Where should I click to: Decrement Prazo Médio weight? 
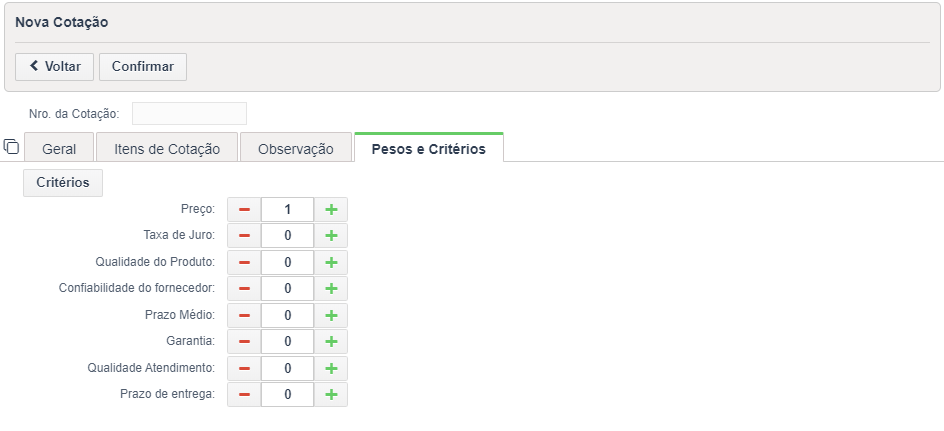tap(244, 315)
